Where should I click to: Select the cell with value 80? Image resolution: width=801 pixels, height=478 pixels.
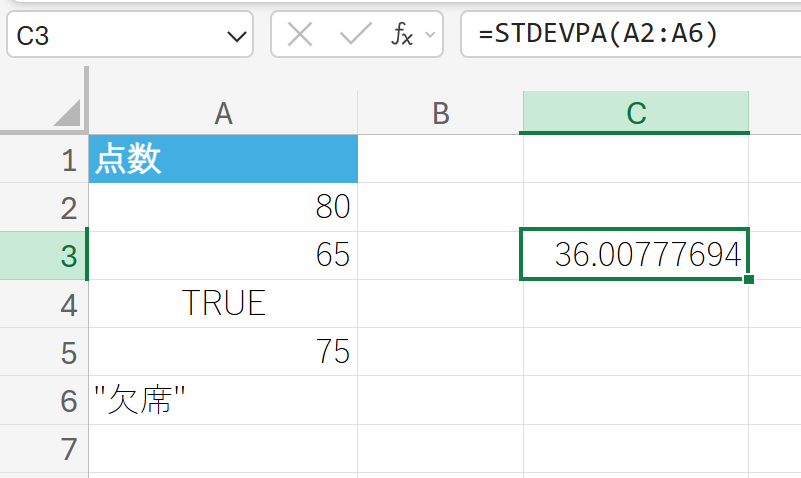[x=223, y=207]
